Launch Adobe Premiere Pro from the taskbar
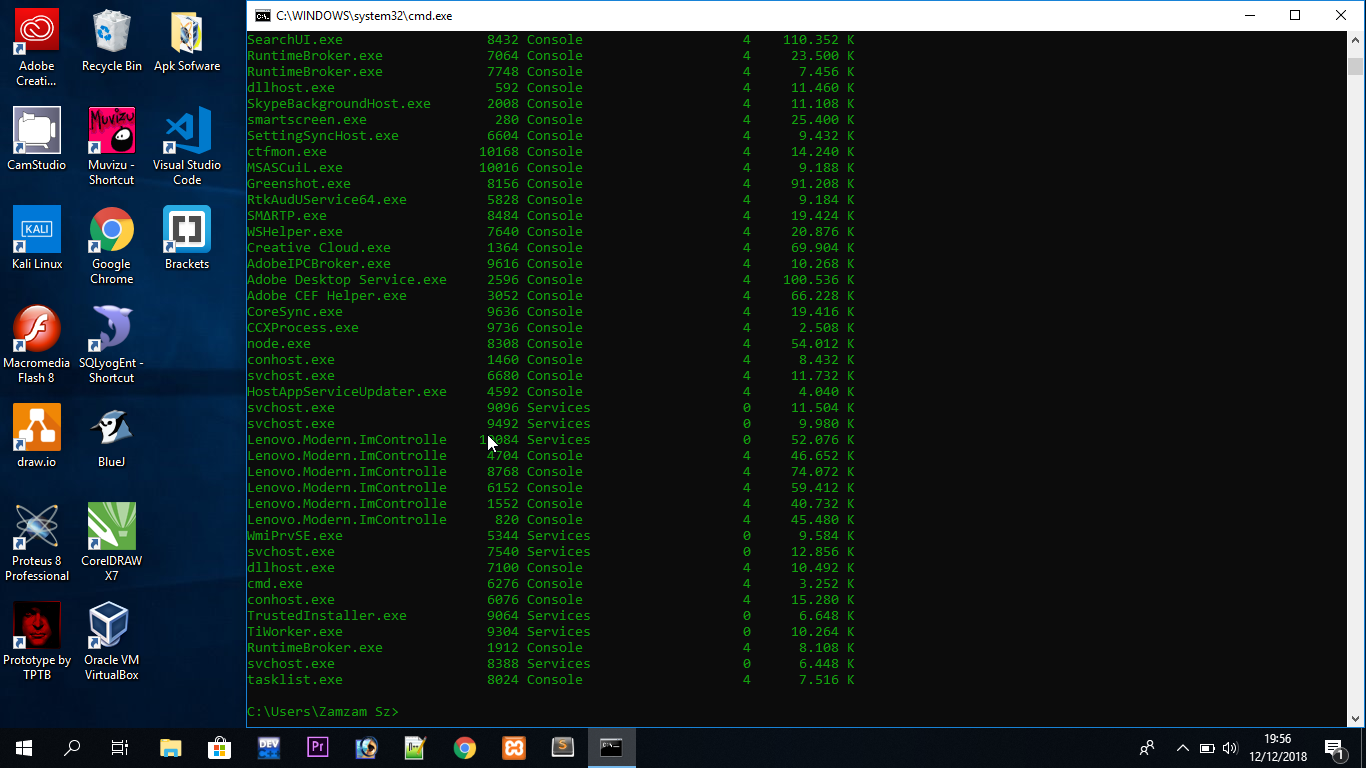 (x=317, y=747)
